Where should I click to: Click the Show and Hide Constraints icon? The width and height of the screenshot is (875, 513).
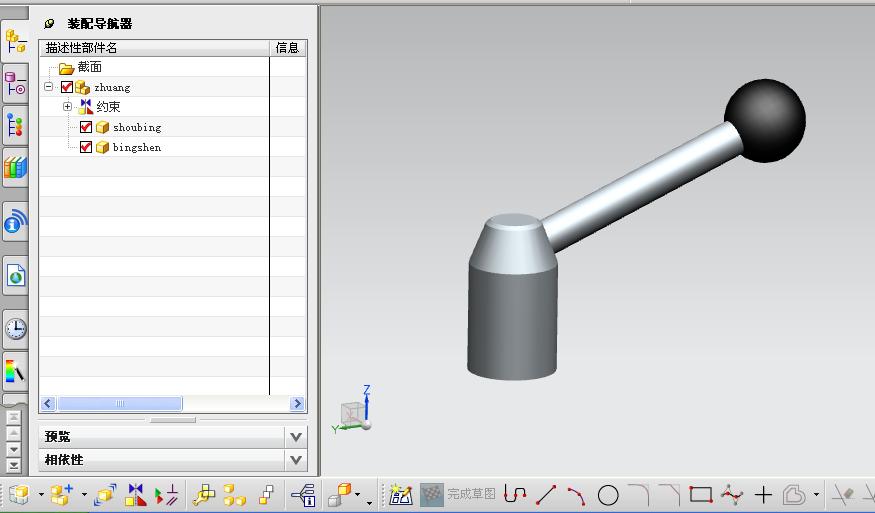(166, 495)
